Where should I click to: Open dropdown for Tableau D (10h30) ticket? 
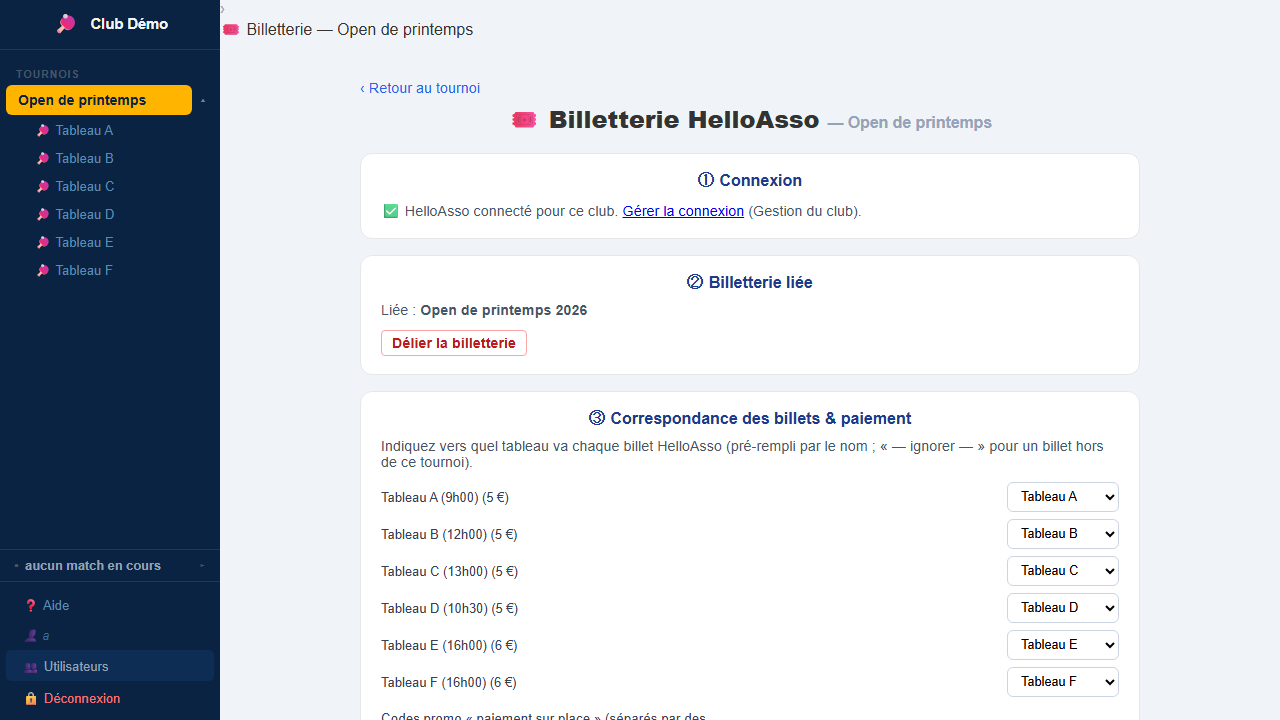click(1063, 608)
